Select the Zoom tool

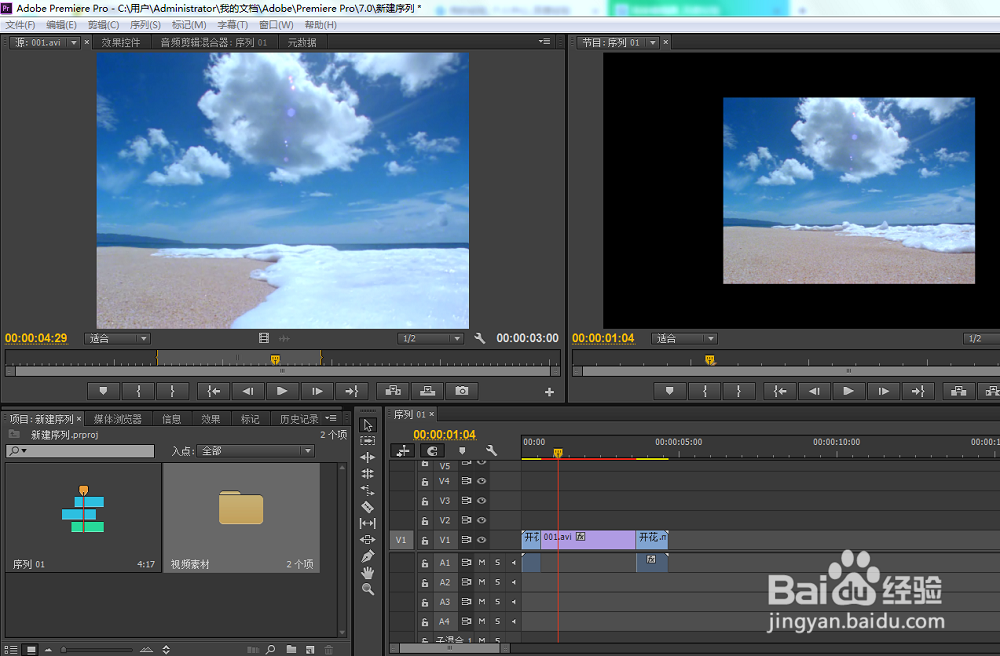point(368,590)
